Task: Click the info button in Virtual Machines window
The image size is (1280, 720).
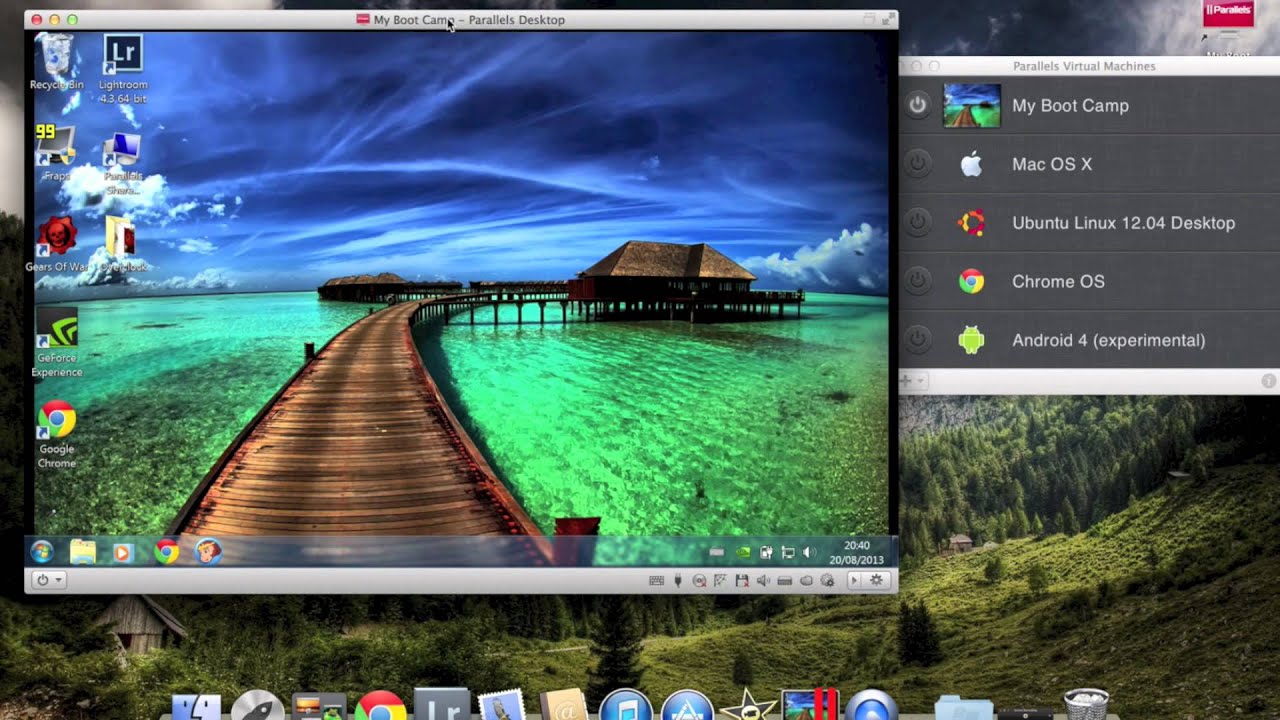Action: 1268,381
